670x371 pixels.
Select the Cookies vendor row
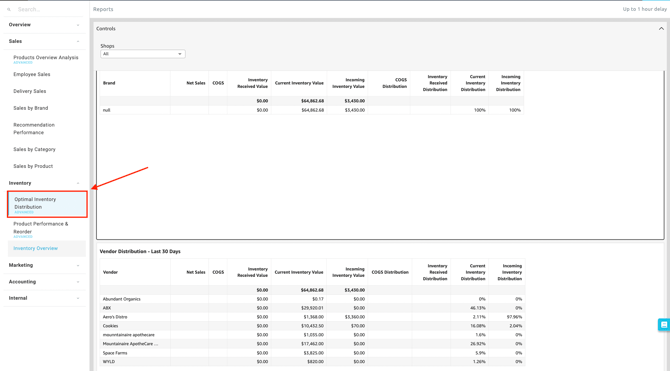click(x=312, y=326)
